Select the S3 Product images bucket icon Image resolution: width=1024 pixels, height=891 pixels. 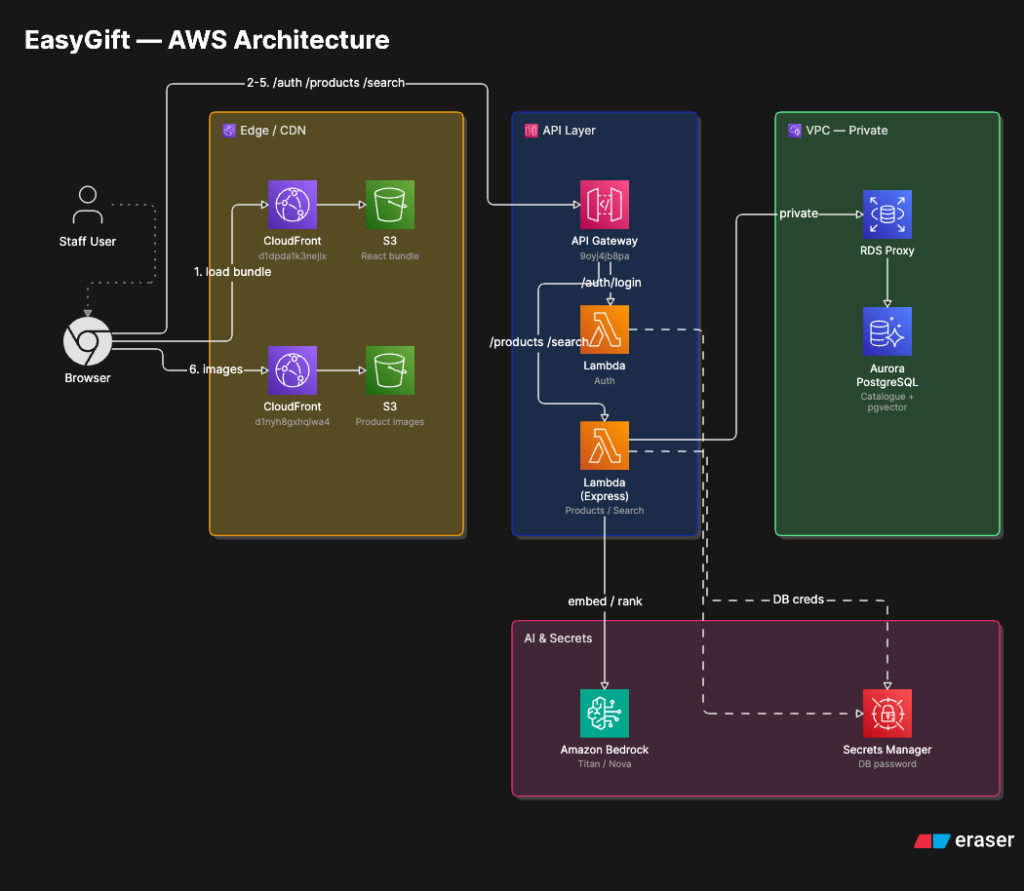(390, 370)
